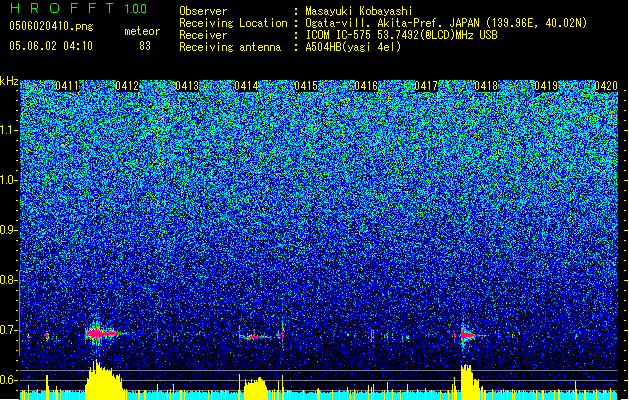
Task: Click the 0411 time marker
Action: click(67, 86)
